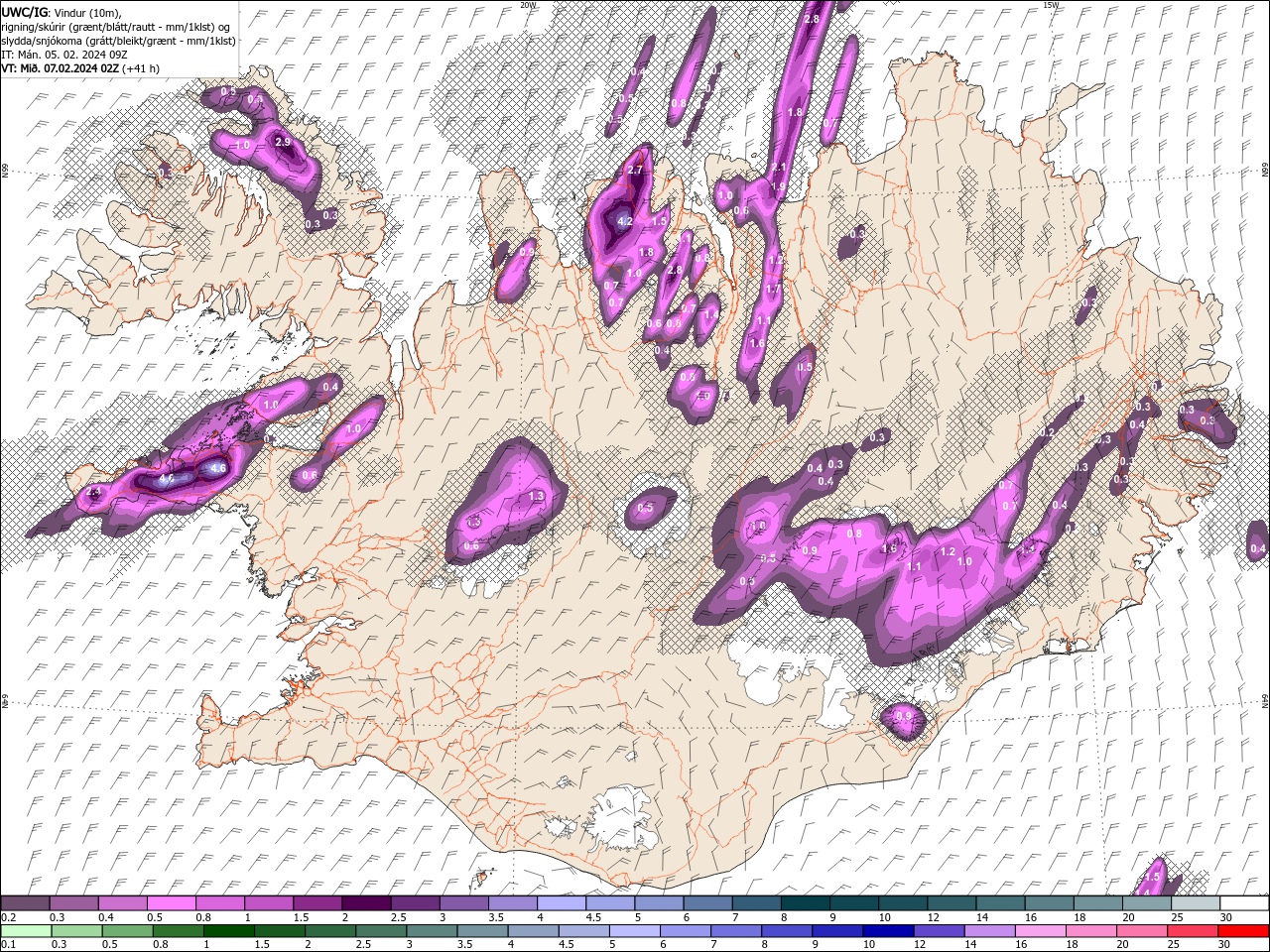Click the dark teal swatch in the snow legend row
This screenshot has height=952, width=1270.
tap(805, 903)
